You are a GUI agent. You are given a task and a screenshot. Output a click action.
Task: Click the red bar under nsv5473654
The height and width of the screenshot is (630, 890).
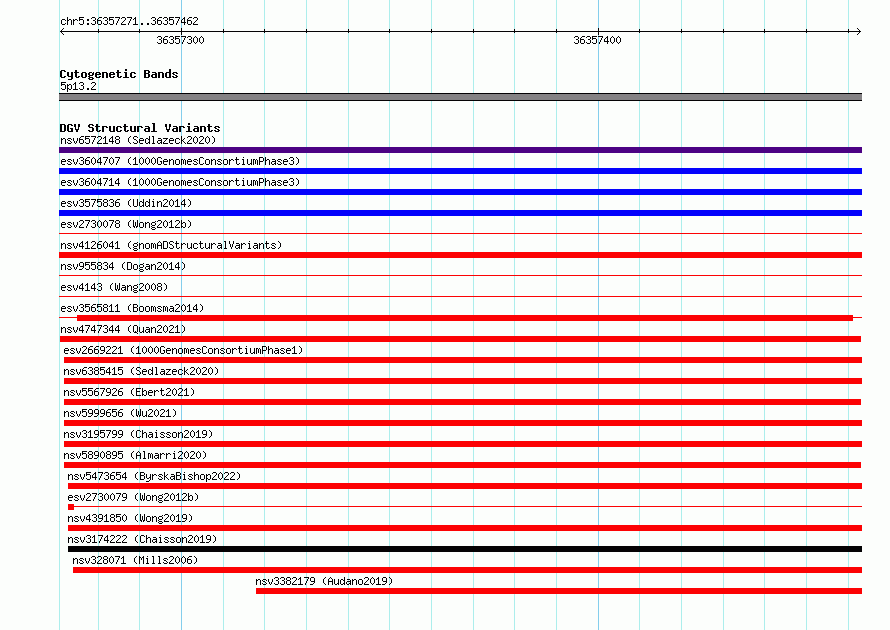click(465, 486)
